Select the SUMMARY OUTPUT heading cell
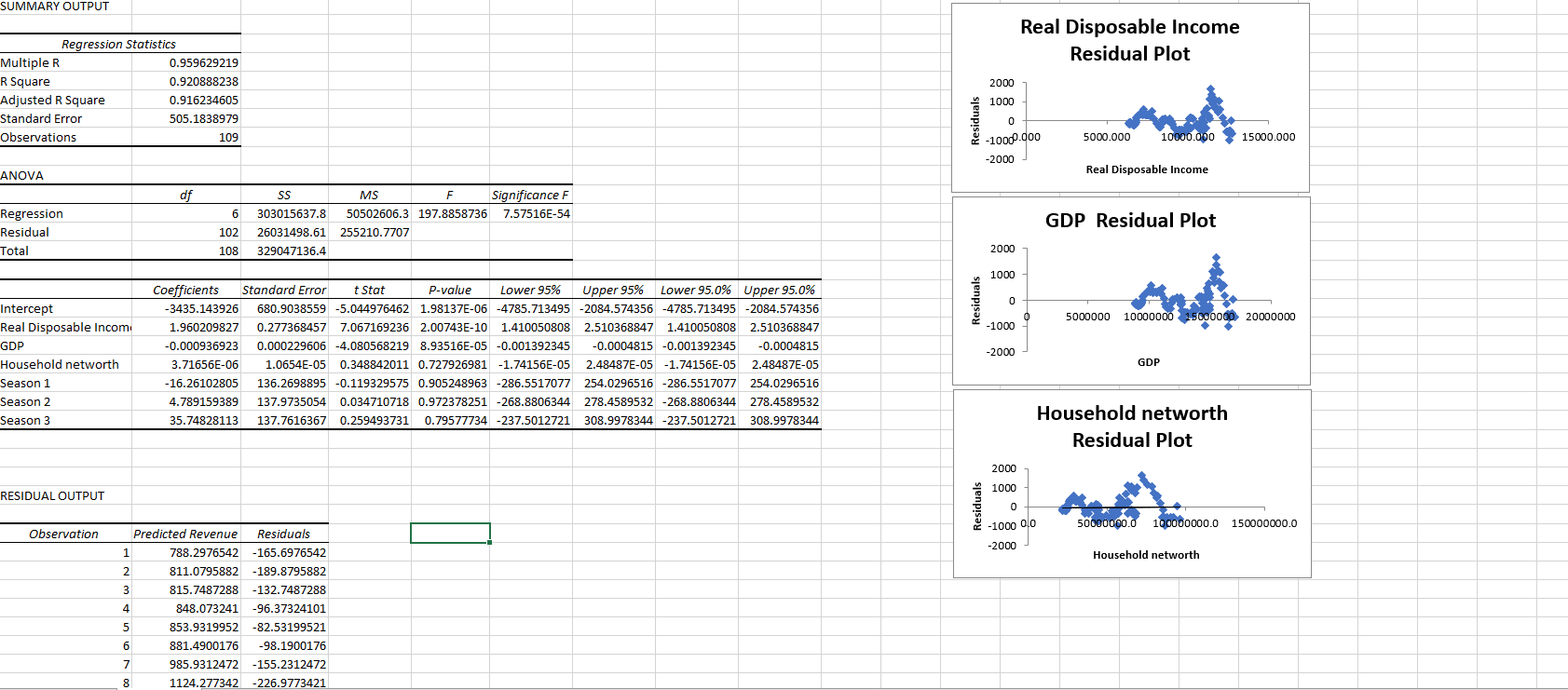The height and width of the screenshot is (690, 1568). pos(55,7)
